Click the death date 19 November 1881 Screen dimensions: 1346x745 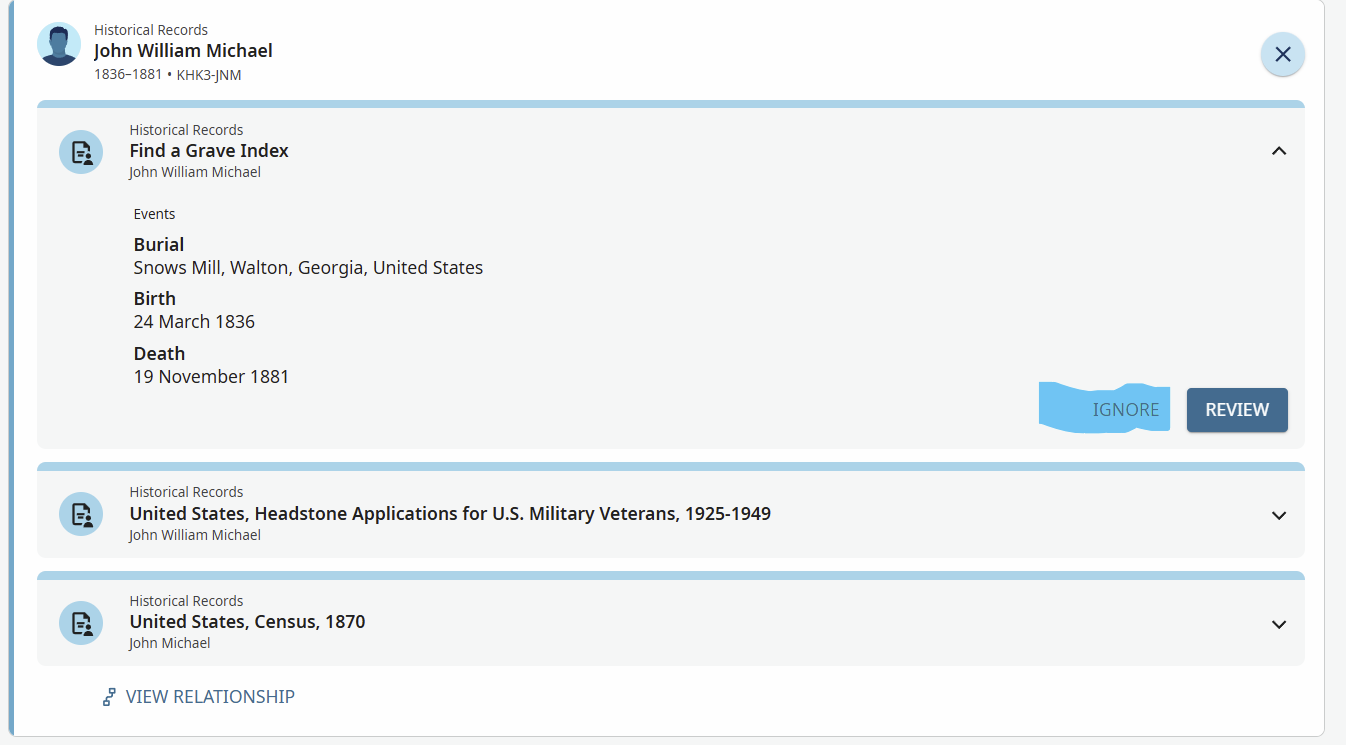pos(211,377)
